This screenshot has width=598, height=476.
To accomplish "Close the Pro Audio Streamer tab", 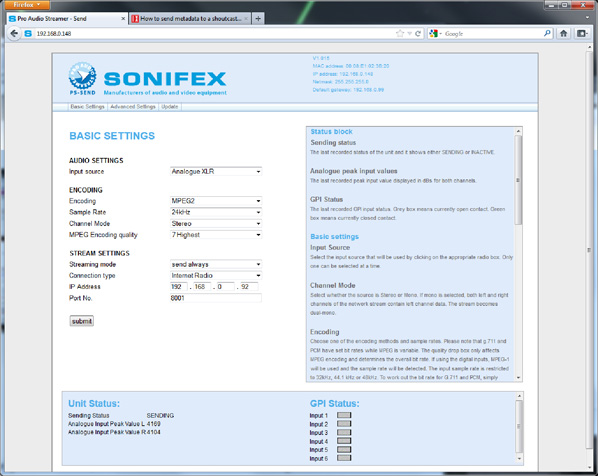I will pyautogui.click(x=123, y=18).
